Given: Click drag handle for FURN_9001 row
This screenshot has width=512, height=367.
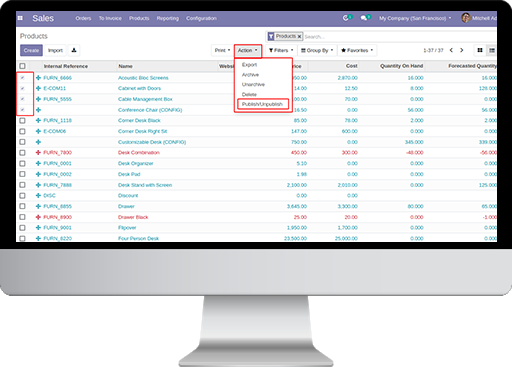Looking at the screenshot, I should 38,228.
